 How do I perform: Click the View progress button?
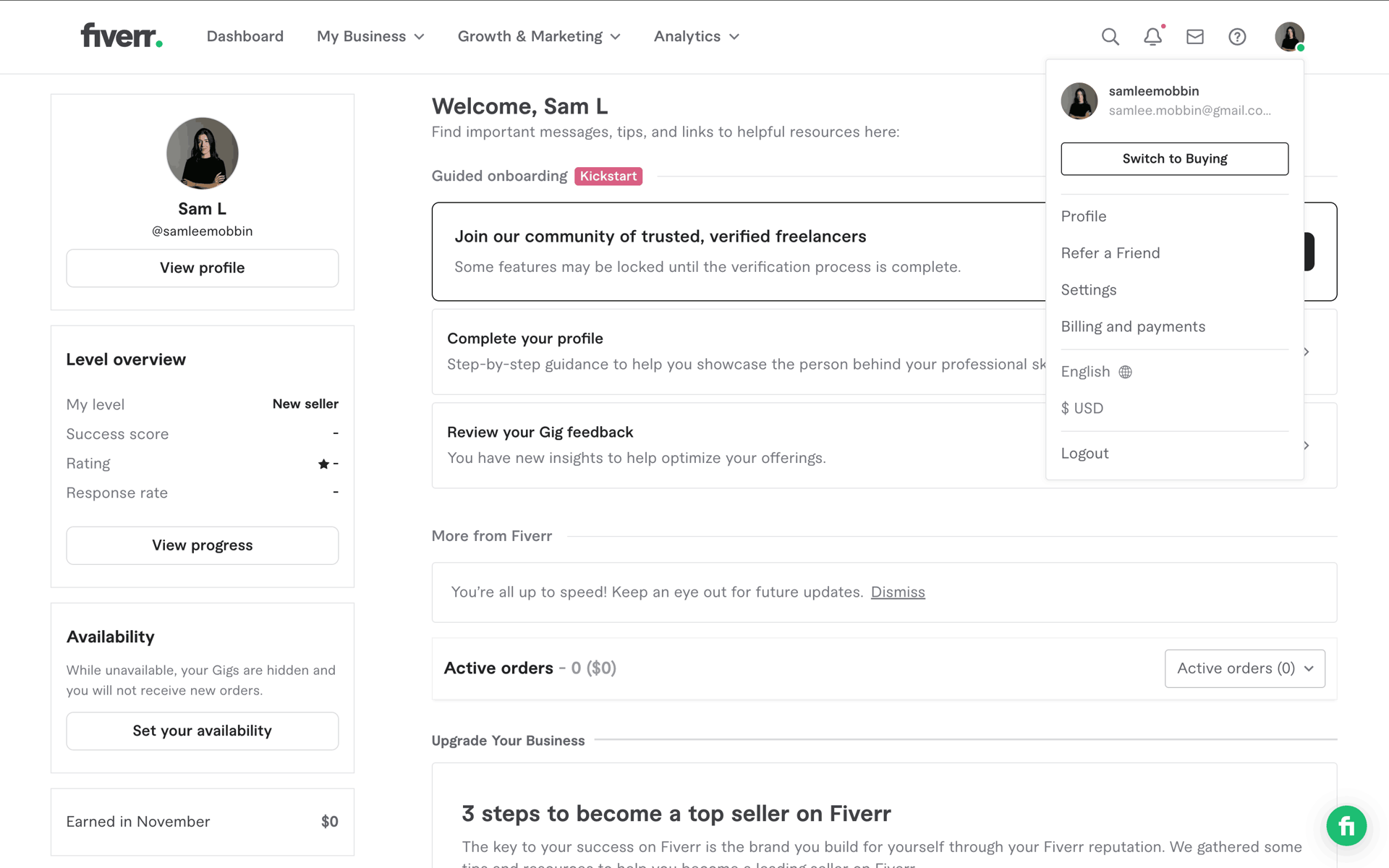[203, 545]
